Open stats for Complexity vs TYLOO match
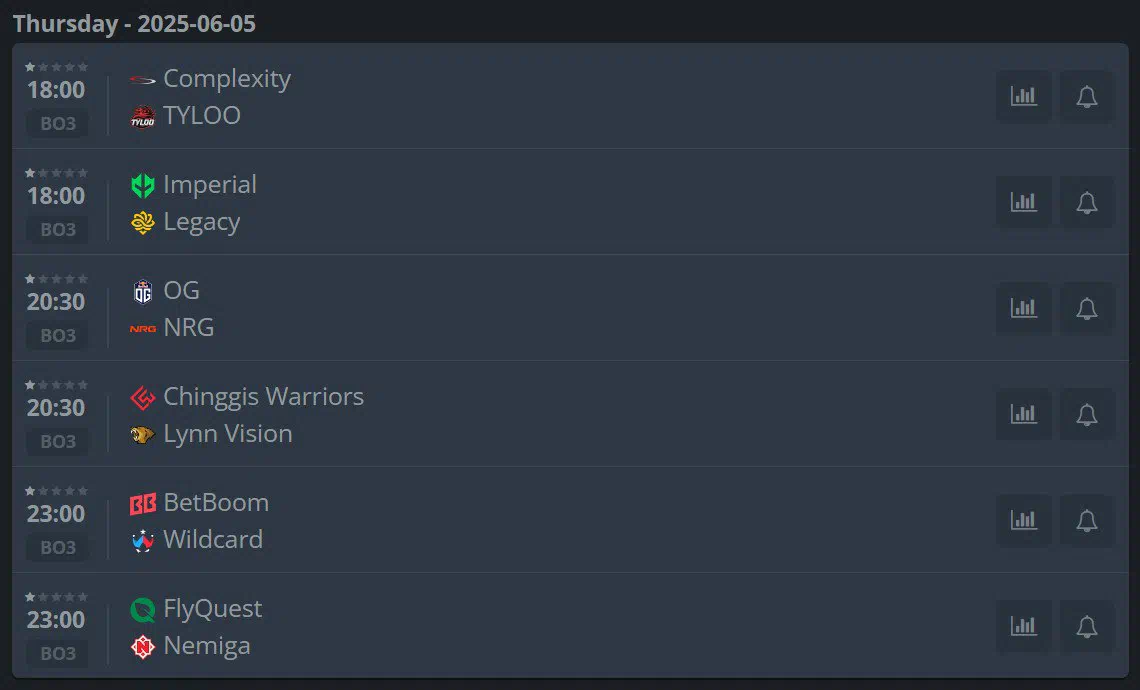The height and width of the screenshot is (690, 1140). (1024, 96)
